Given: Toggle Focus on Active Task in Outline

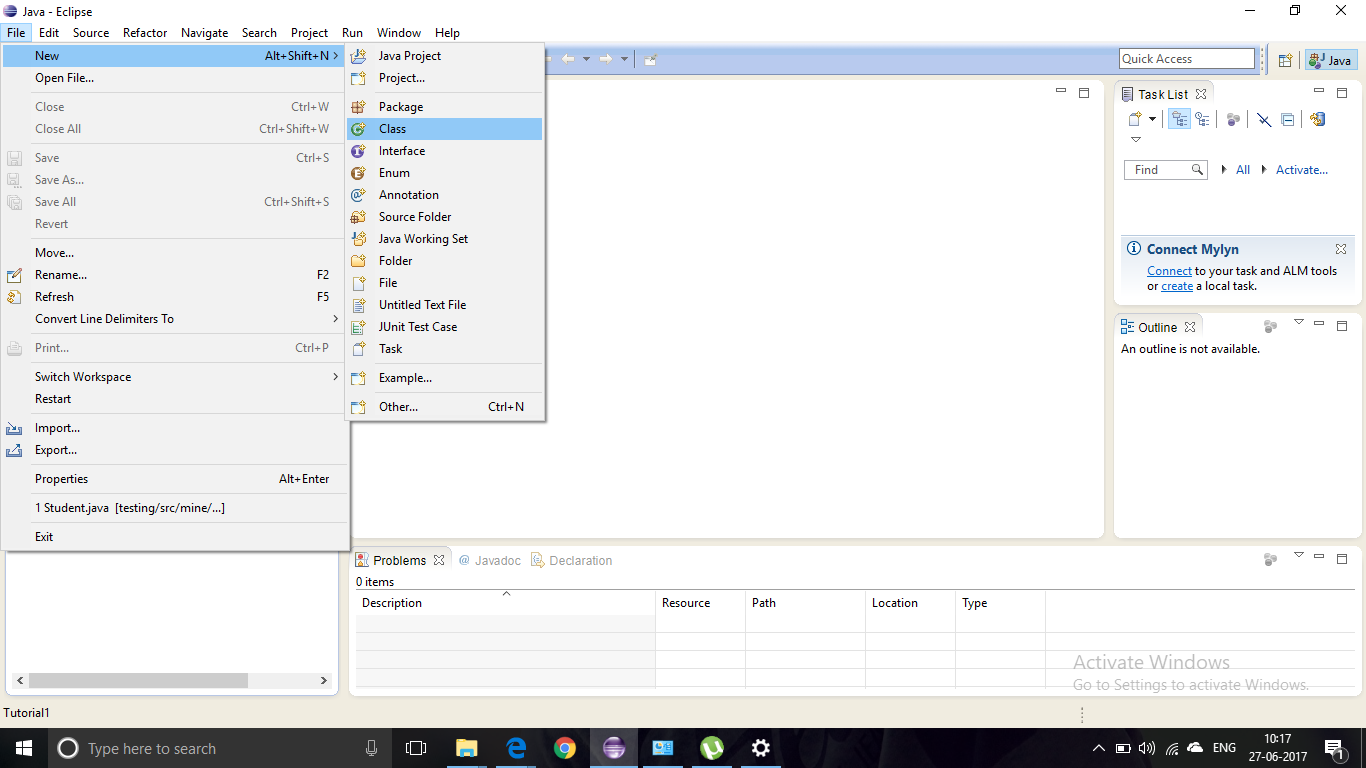Looking at the screenshot, I should [x=1270, y=327].
